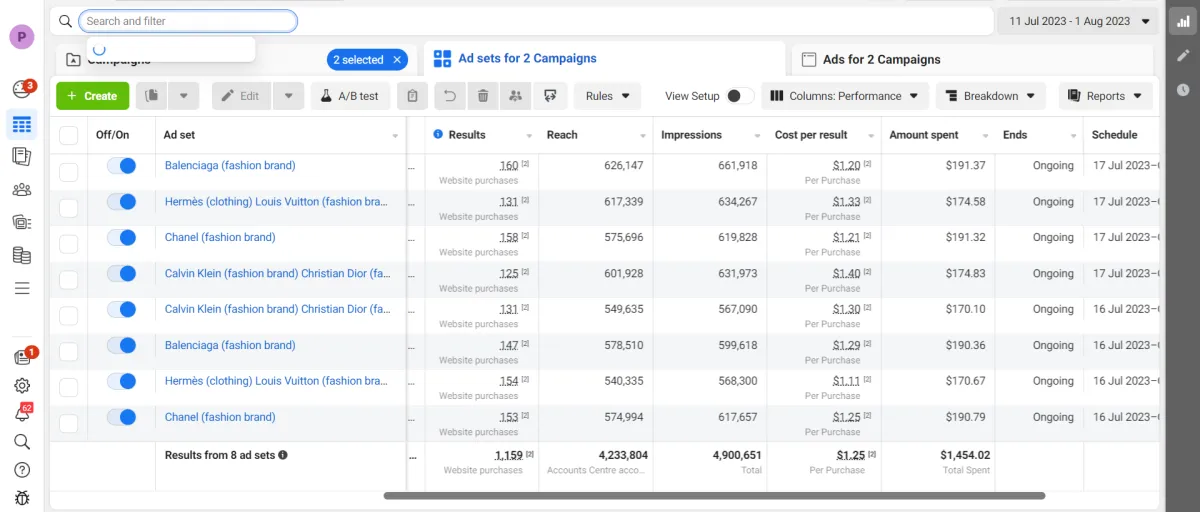Open the settings gear in sidebar
The height and width of the screenshot is (512, 1200).
(22, 385)
